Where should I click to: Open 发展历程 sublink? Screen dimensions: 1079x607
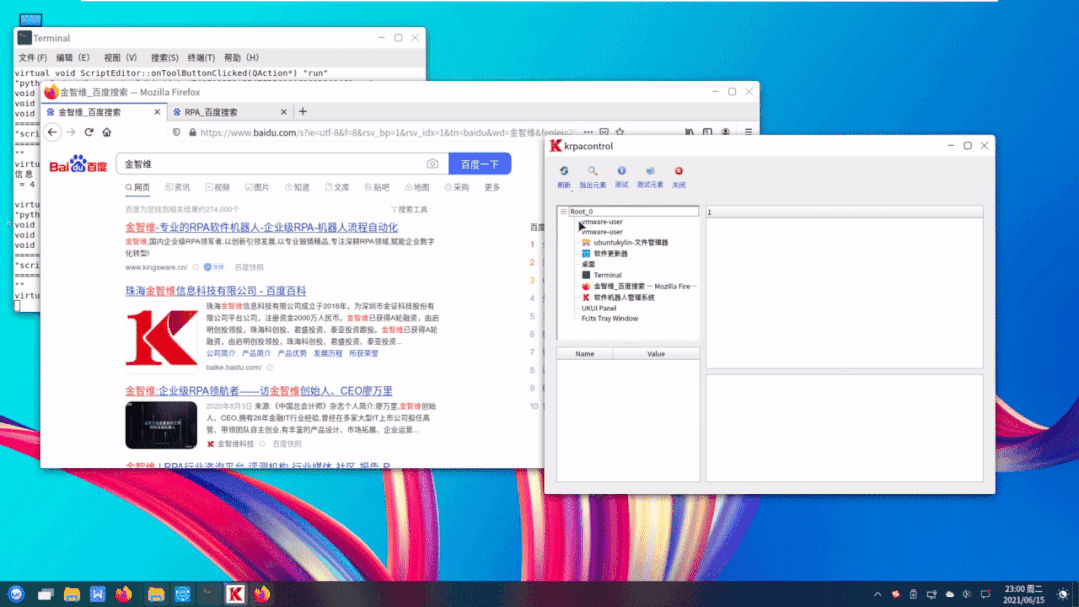[328, 353]
